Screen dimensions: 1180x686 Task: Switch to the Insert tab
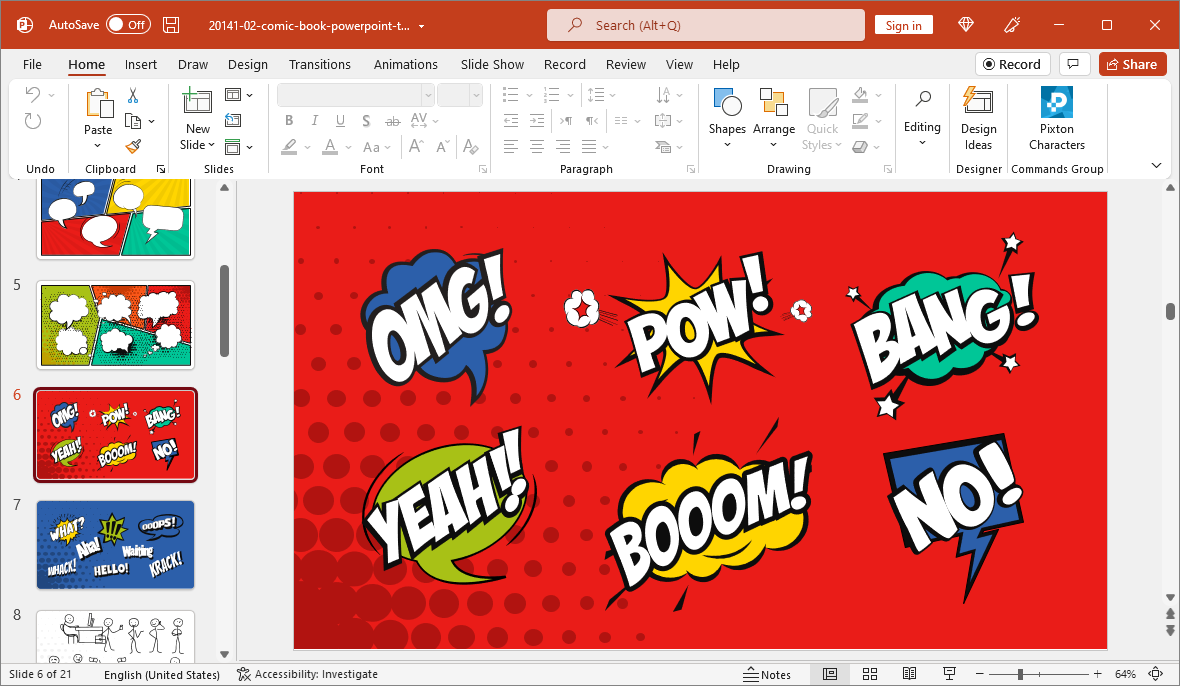[141, 64]
